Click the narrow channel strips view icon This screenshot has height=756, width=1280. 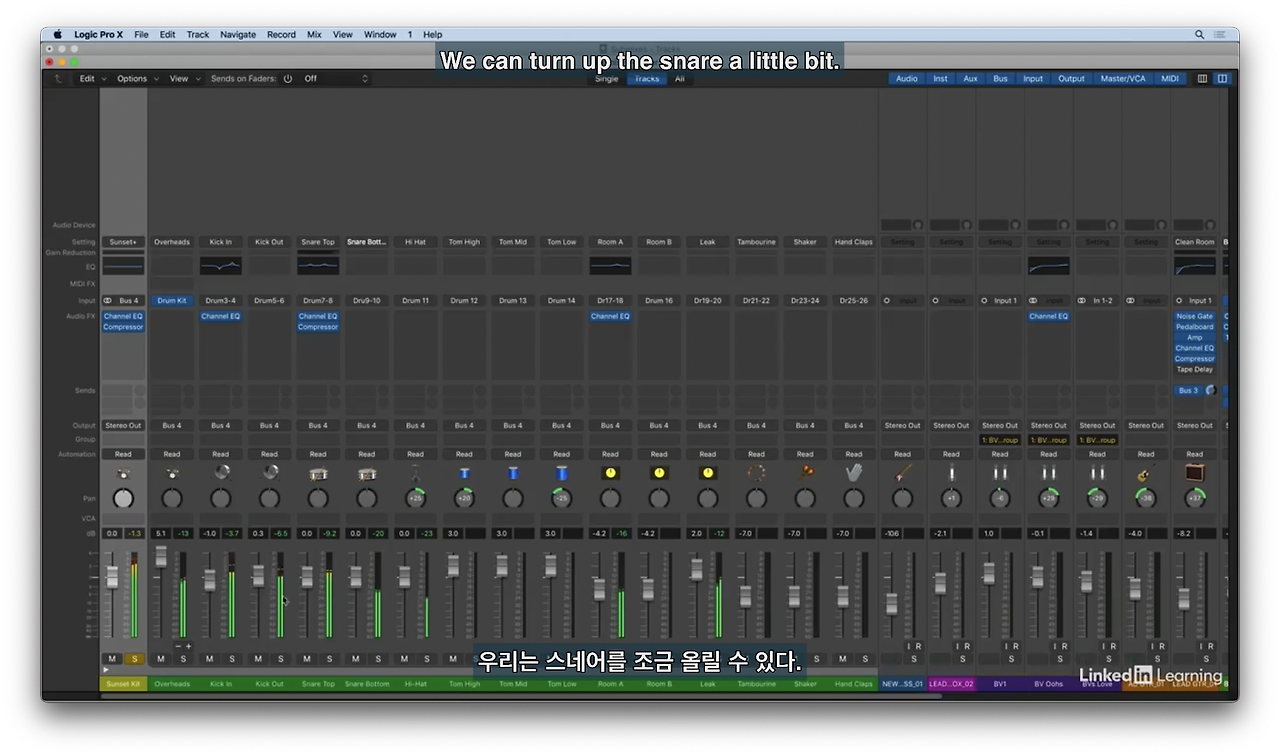(x=1202, y=78)
